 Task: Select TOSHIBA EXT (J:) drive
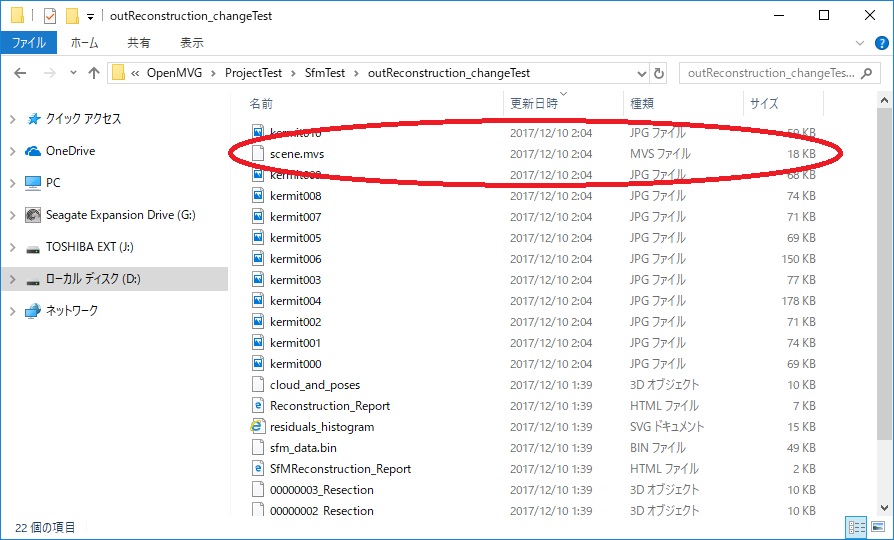click(x=90, y=247)
